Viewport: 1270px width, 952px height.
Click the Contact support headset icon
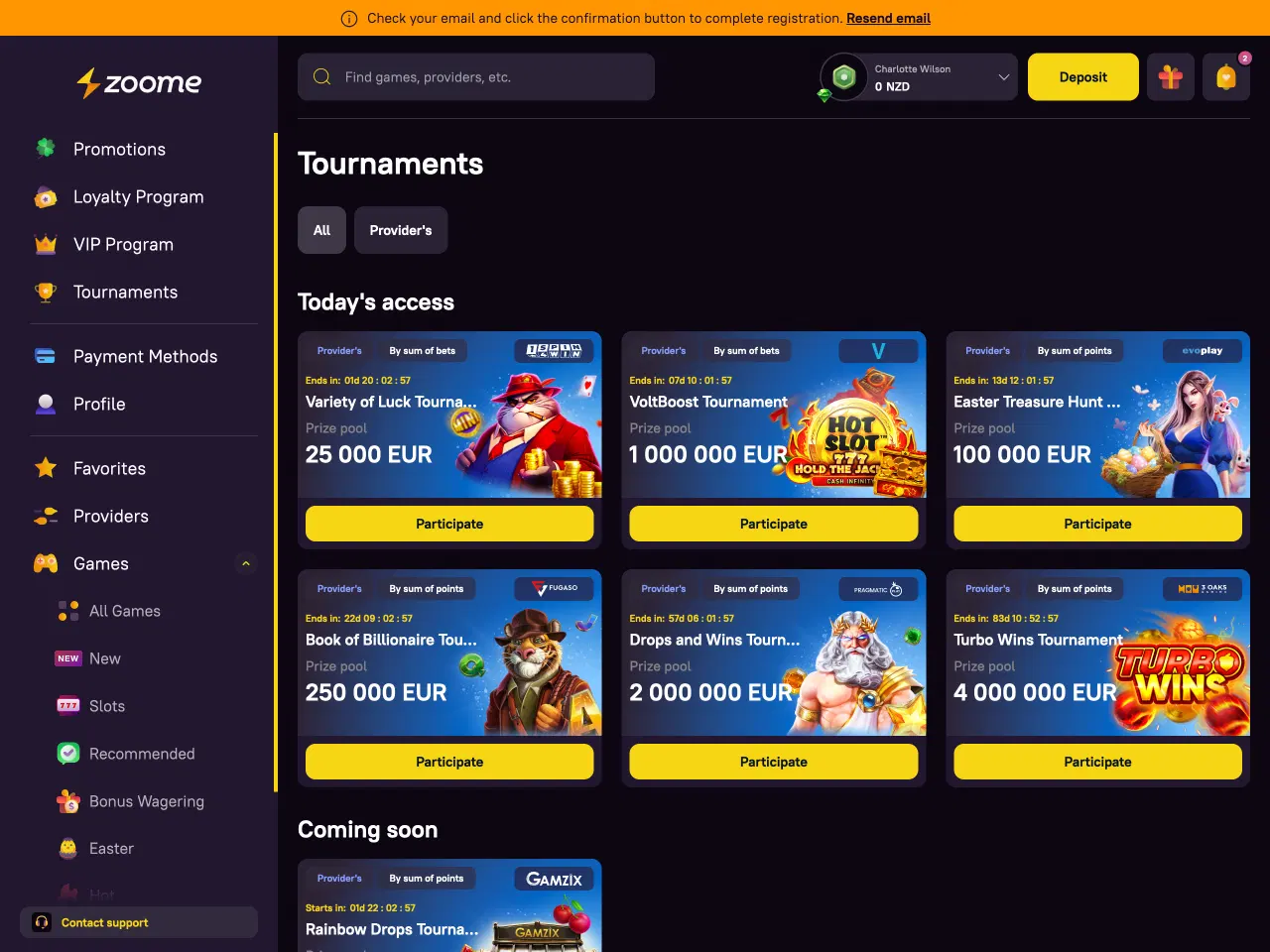point(42,922)
